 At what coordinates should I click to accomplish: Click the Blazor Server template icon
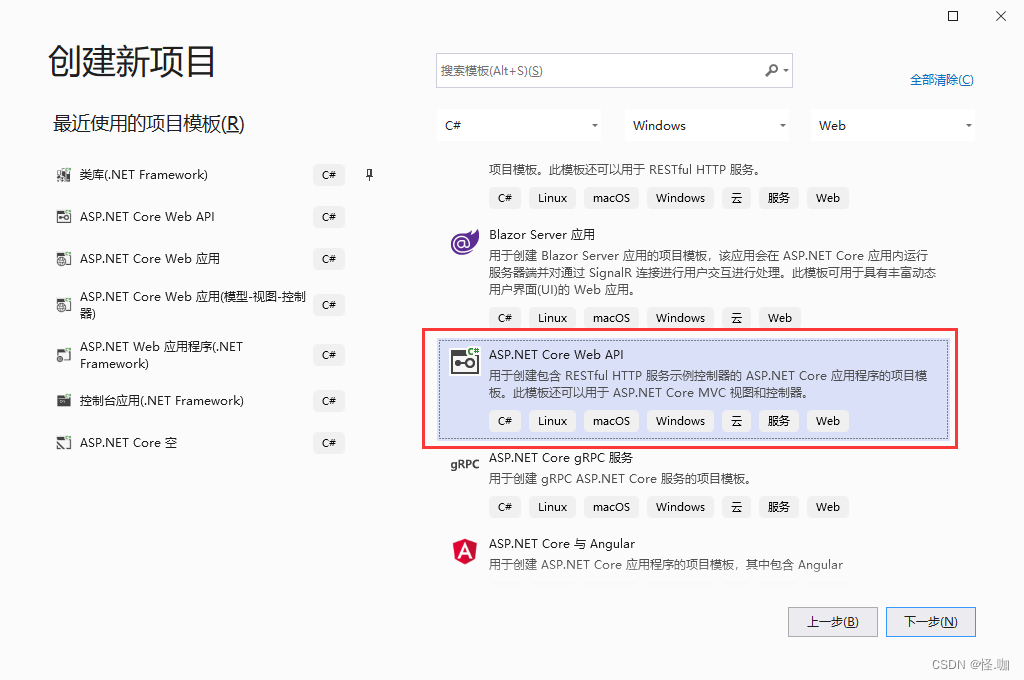coord(464,242)
